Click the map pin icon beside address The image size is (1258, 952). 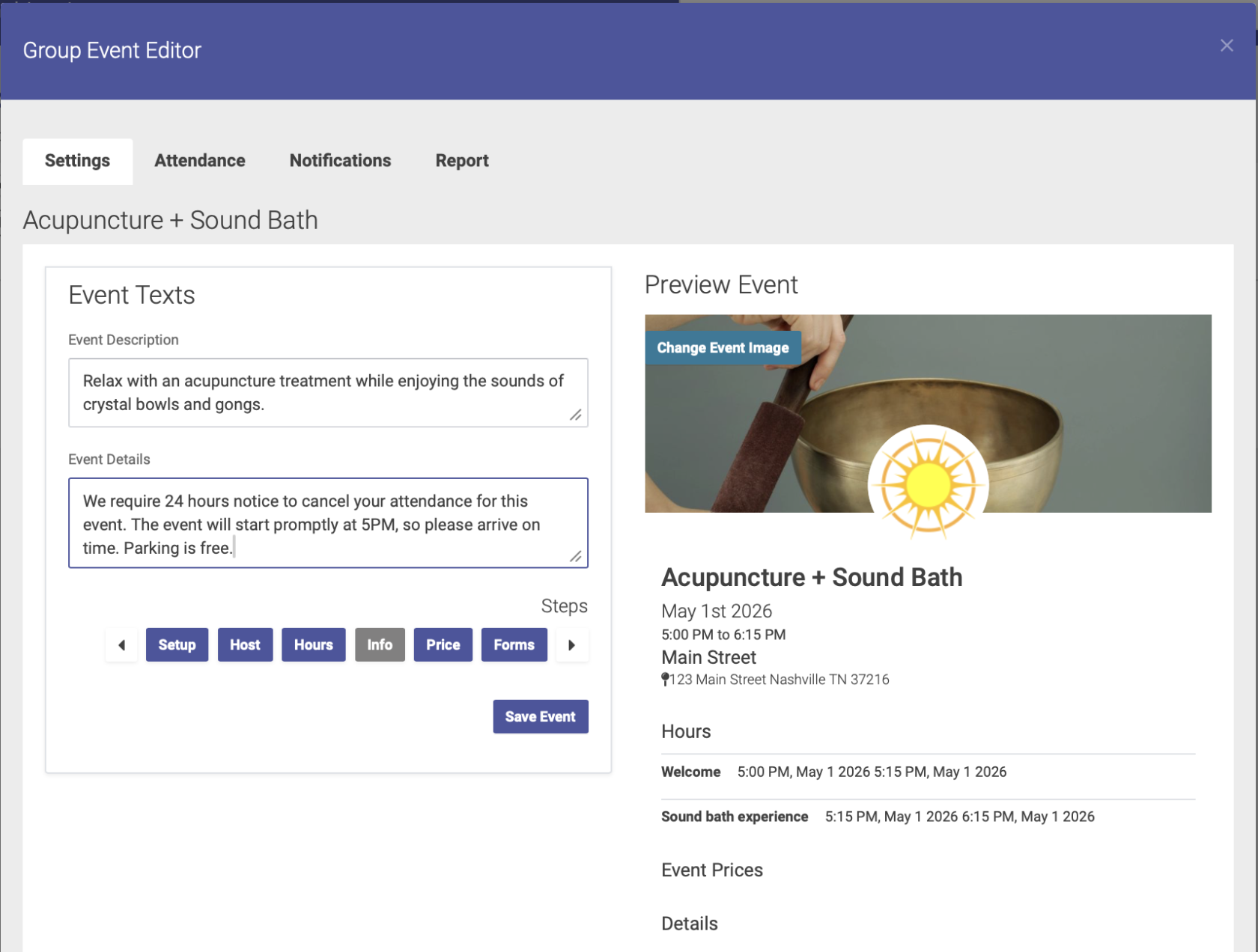click(665, 680)
